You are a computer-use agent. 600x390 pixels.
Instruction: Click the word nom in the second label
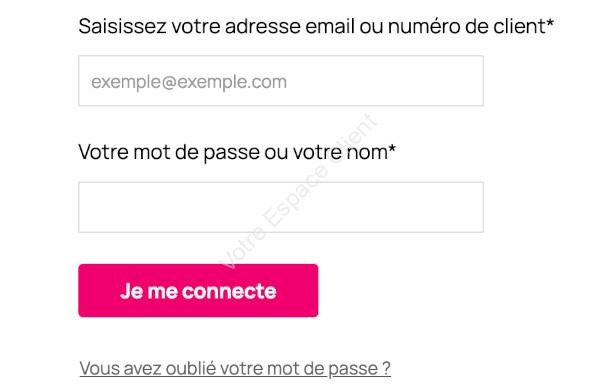coord(367,152)
